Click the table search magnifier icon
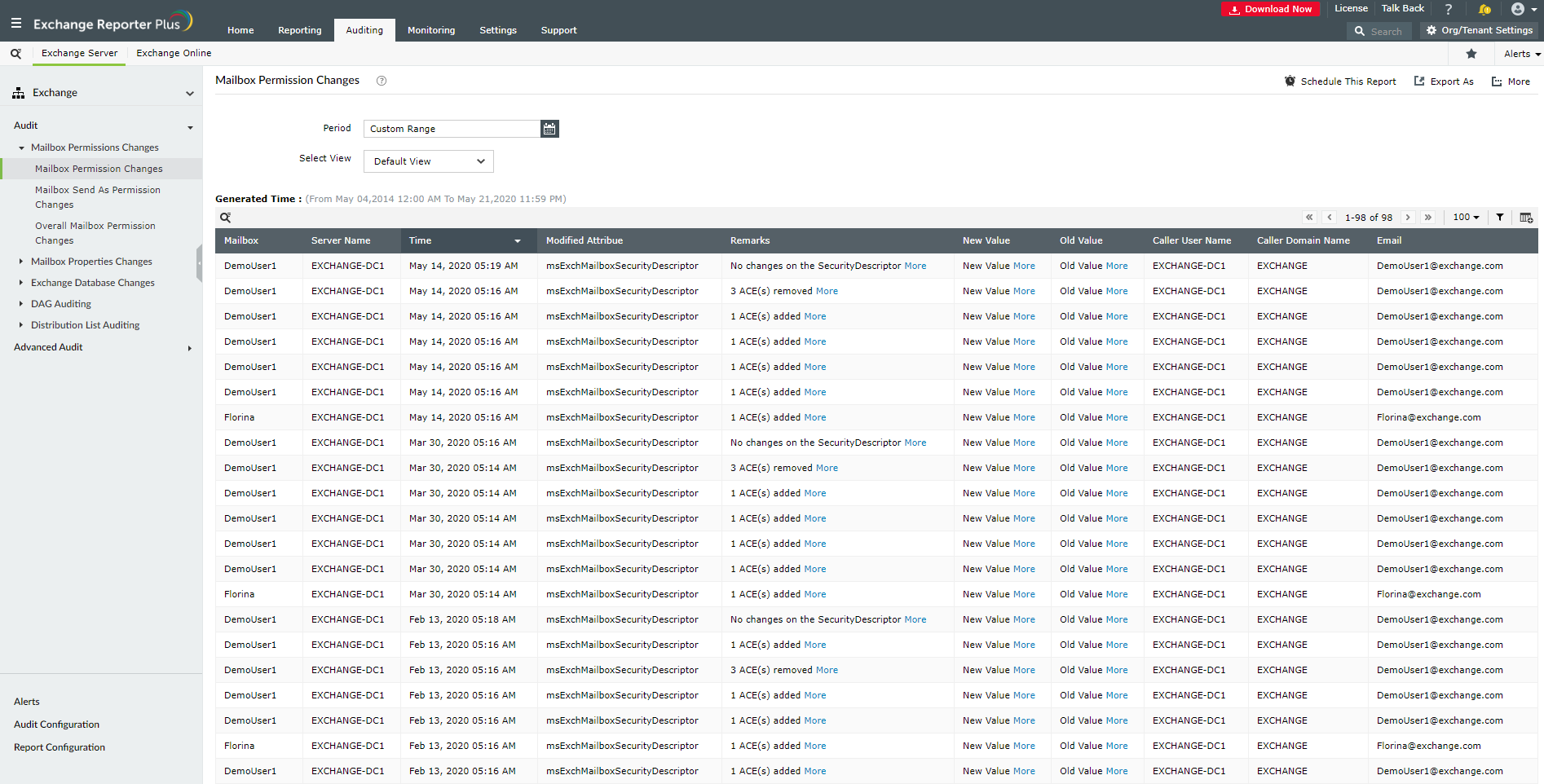 (226, 218)
